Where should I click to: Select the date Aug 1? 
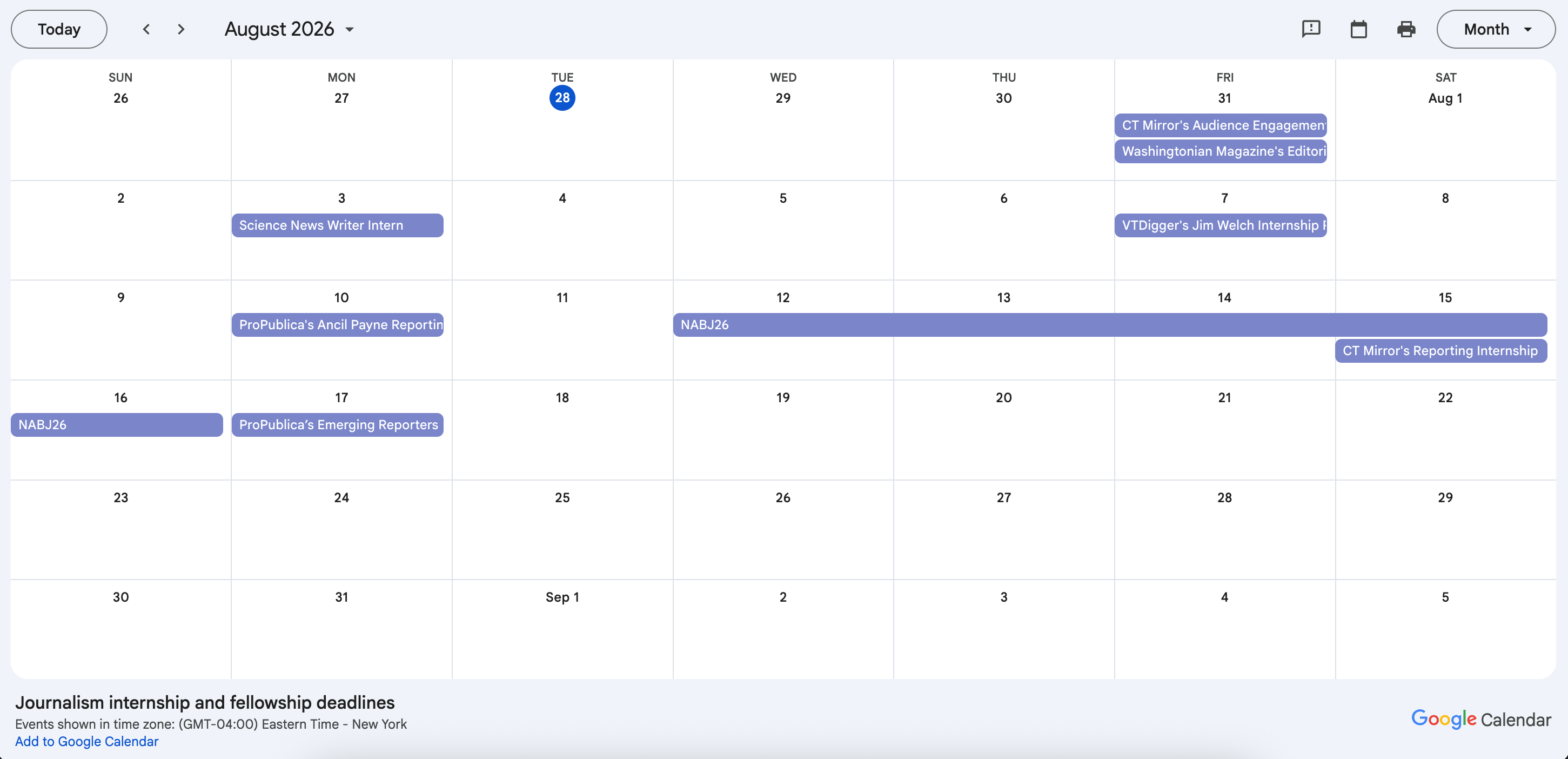click(1445, 98)
